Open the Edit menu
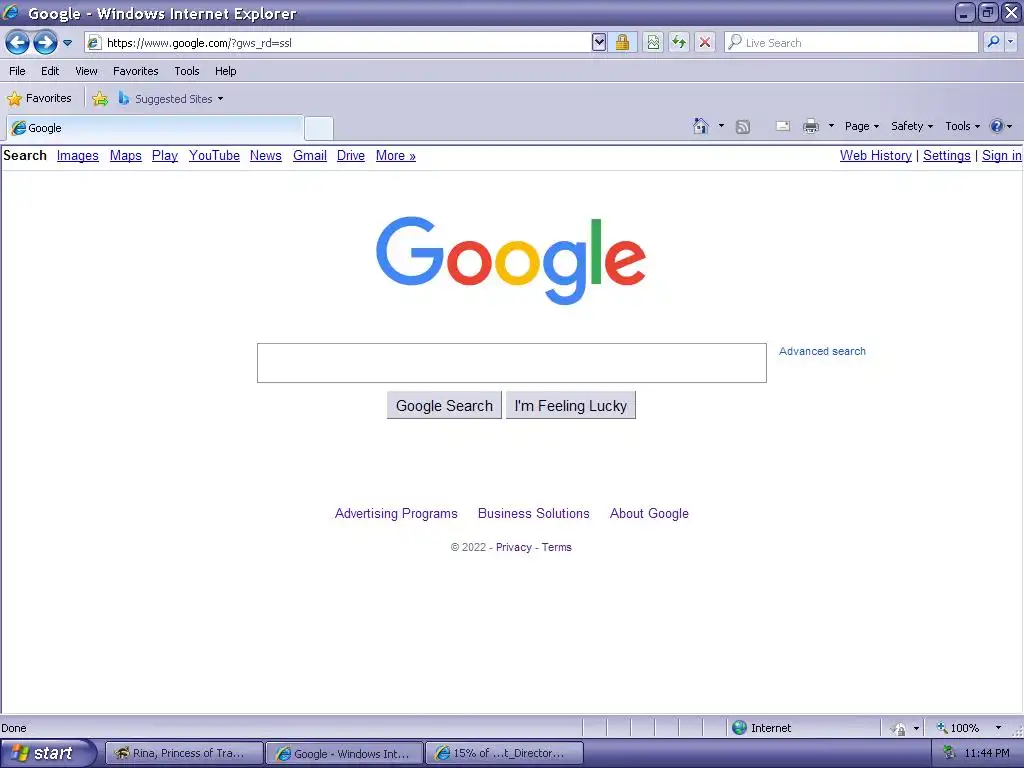Viewport: 1024px width, 768px height. click(50, 71)
